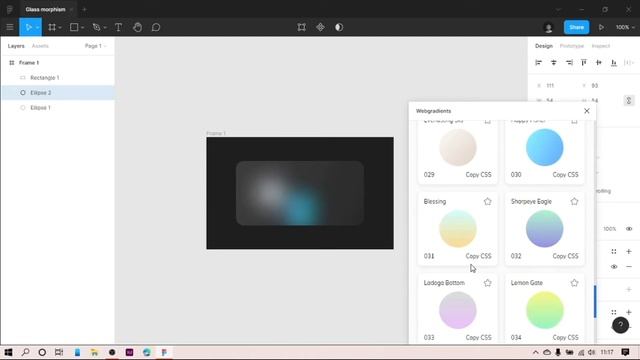Pick the Lemon Gate gradient swatch
The width and height of the screenshot is (640, 360).
[x=544, y=310]
